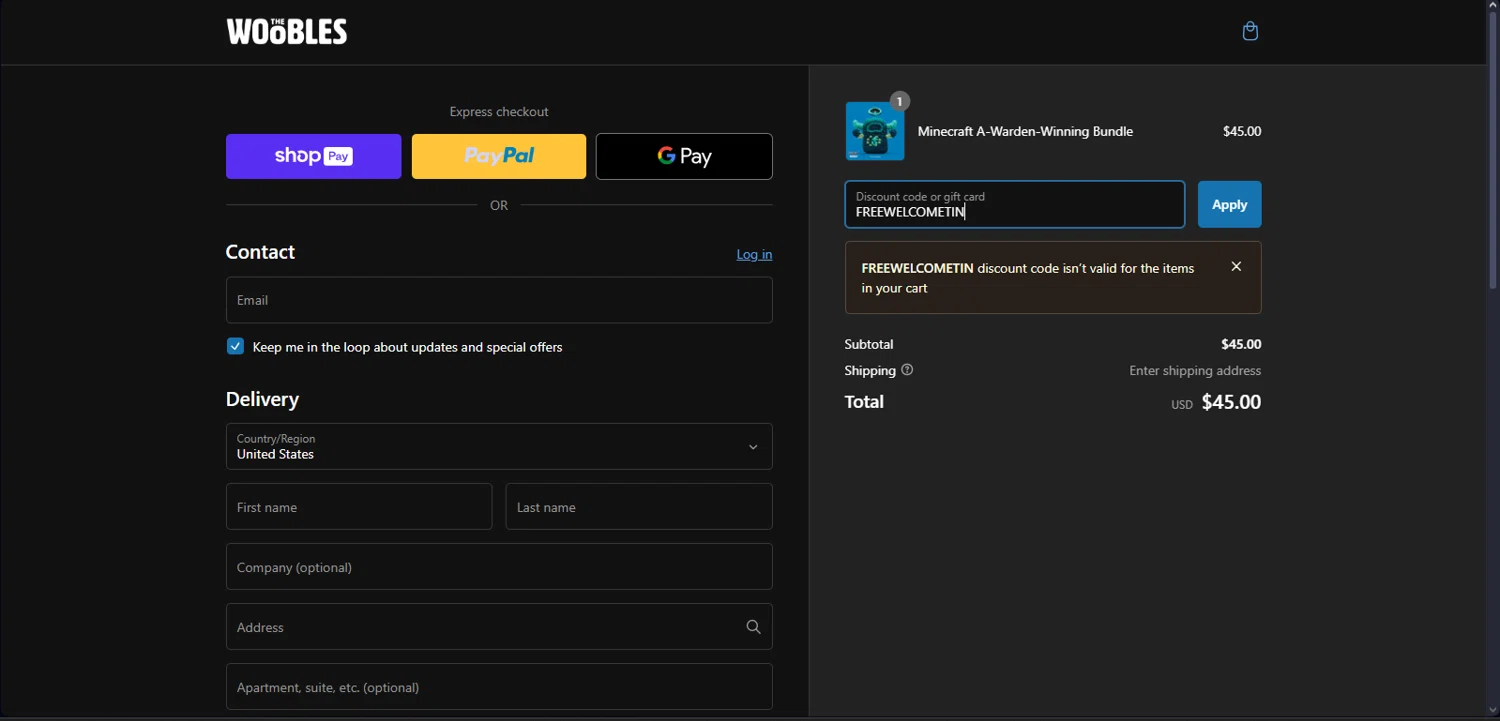Click the Address input field

click(x=480, y=627)
